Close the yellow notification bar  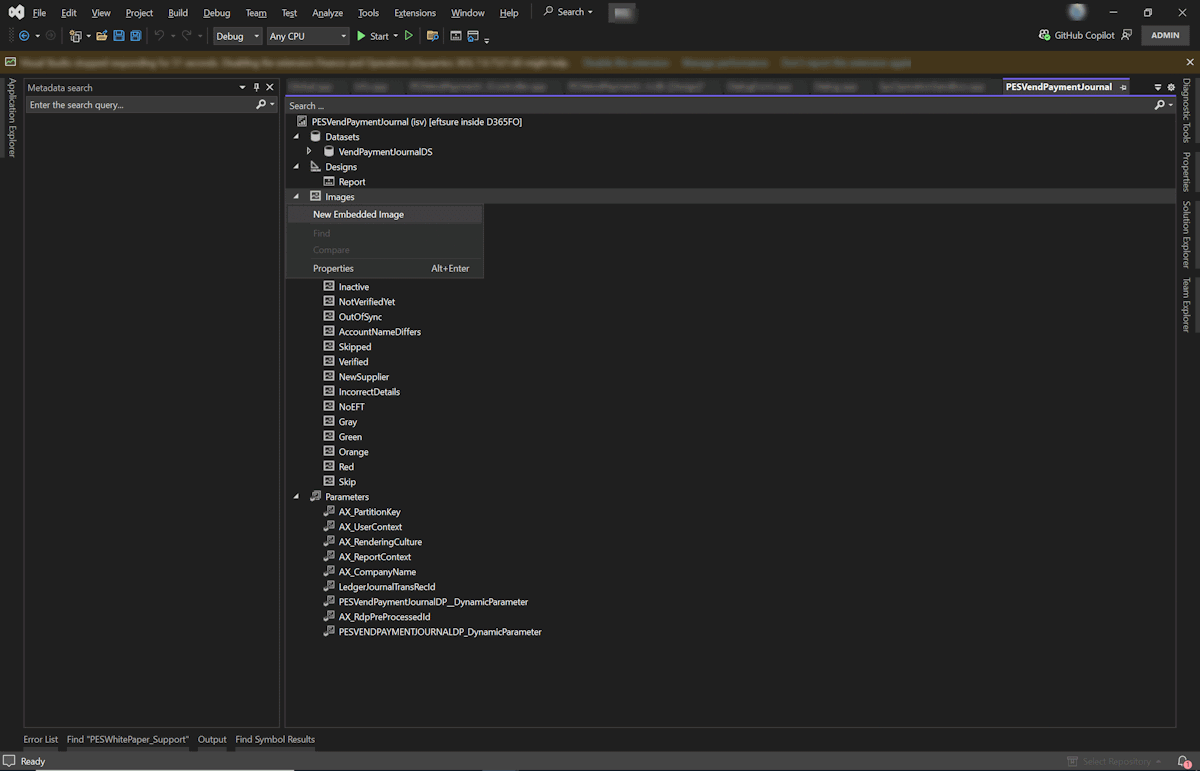(x=1189, y=62)
